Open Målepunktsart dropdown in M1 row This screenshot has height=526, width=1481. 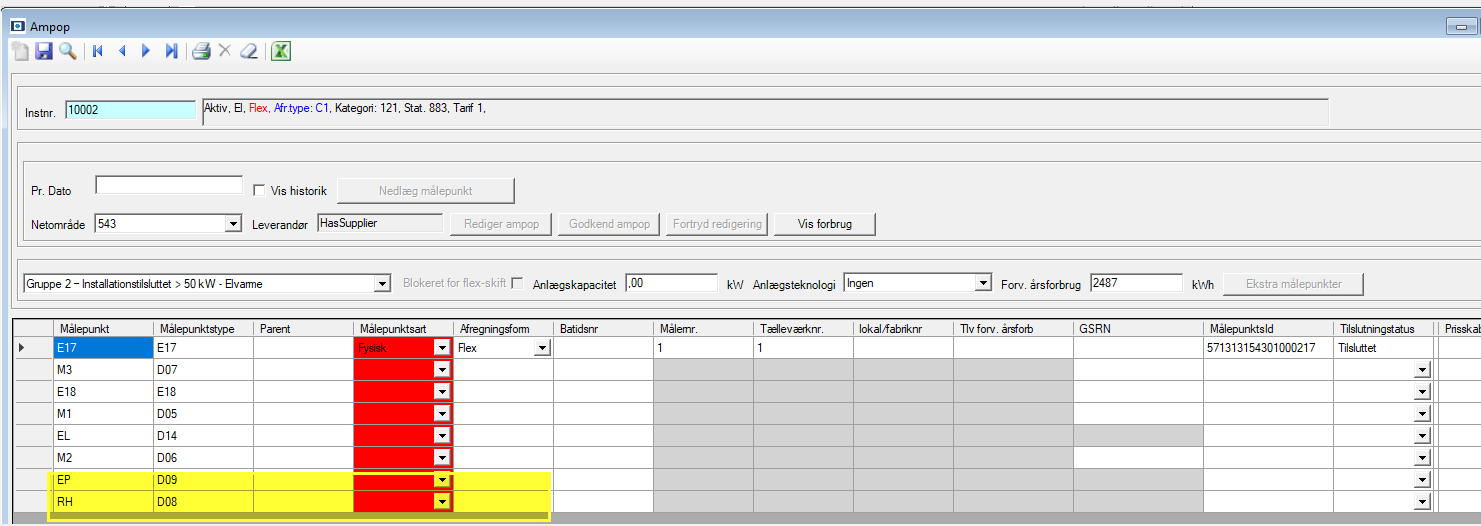(x=442, y=414)
